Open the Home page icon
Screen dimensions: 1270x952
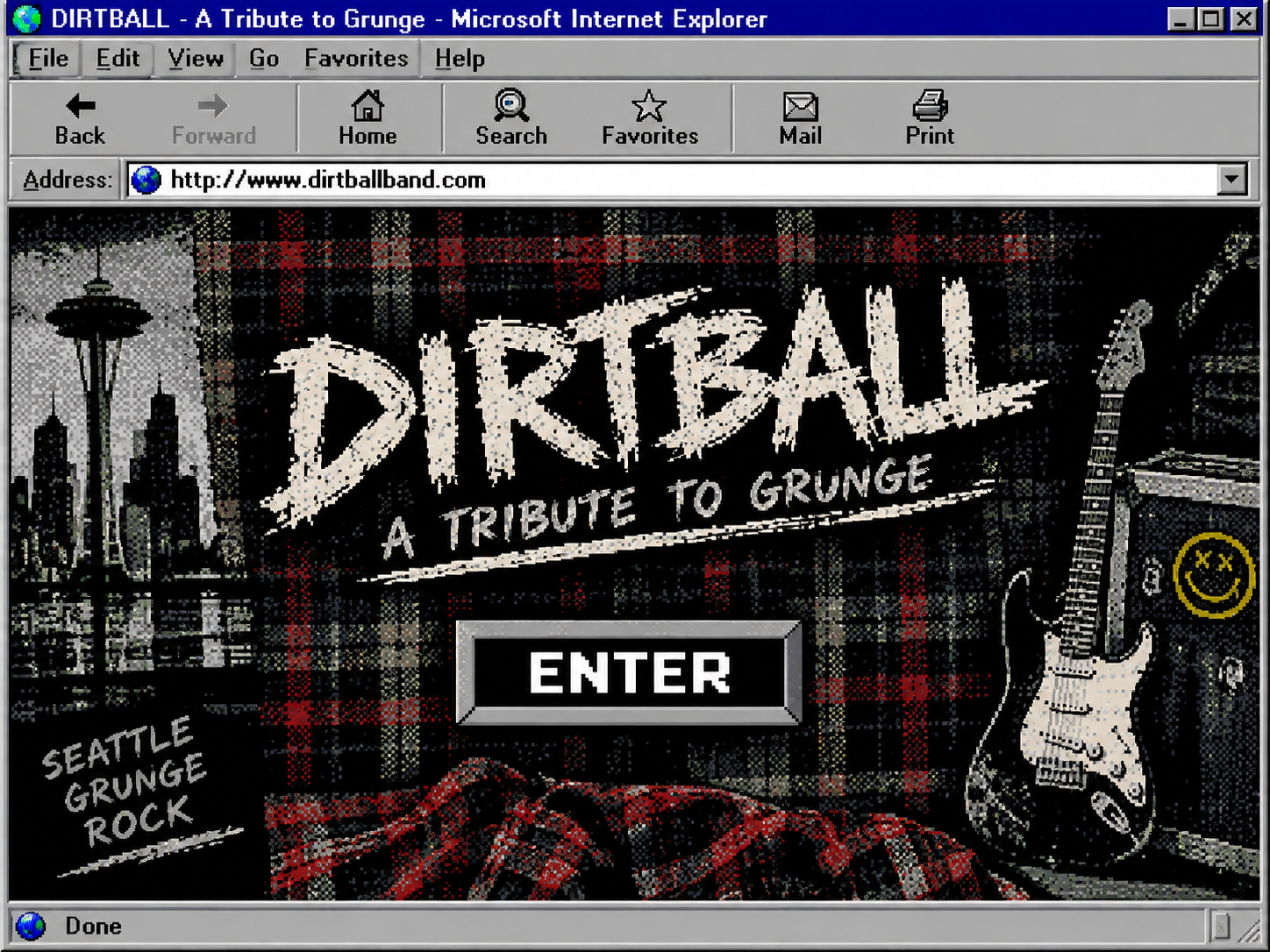367,119
